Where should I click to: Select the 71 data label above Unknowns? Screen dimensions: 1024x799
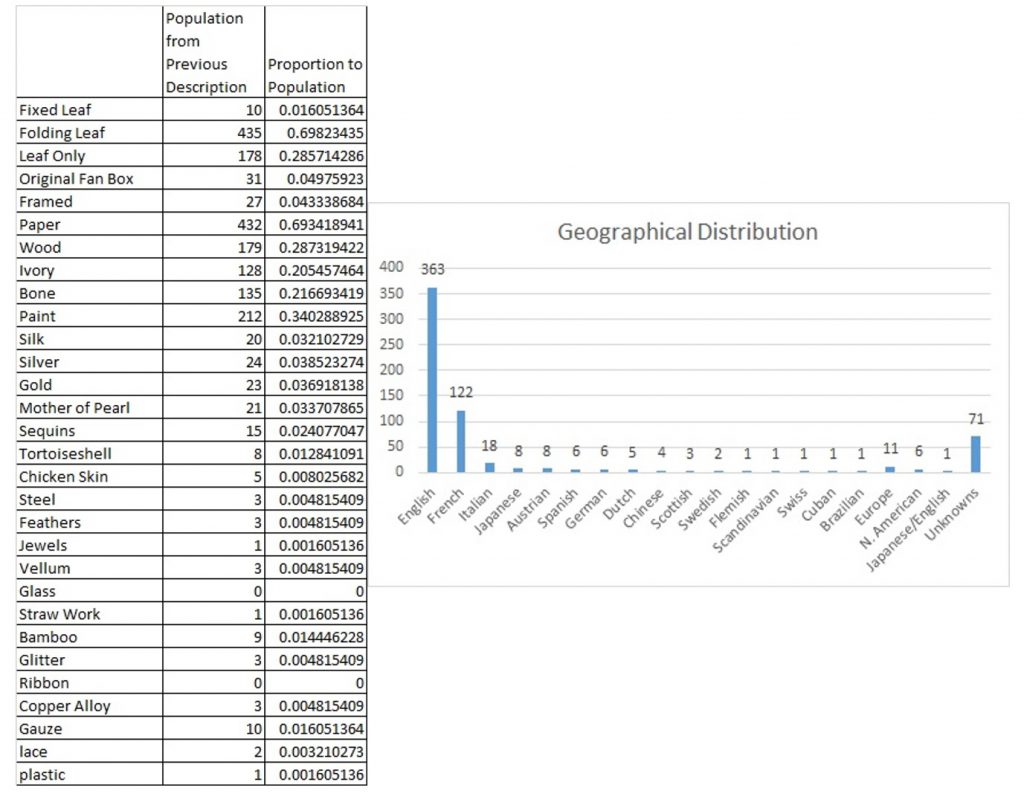[x=976, y=419]
